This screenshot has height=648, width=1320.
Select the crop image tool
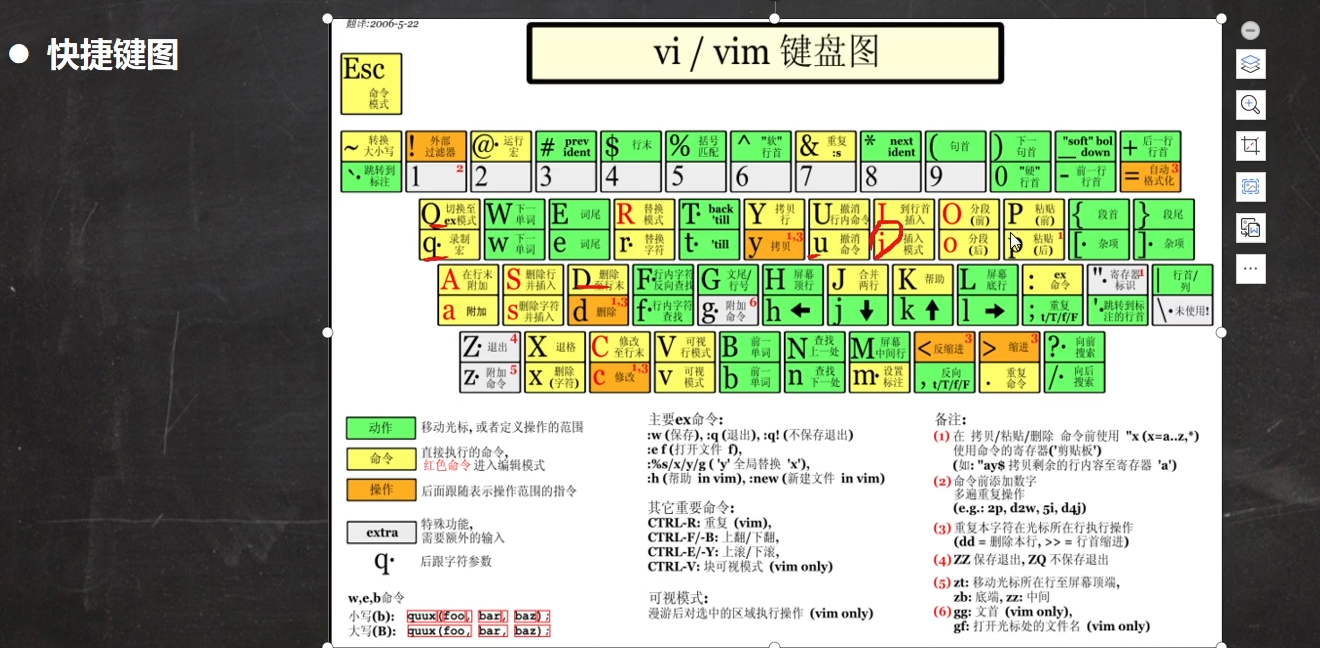[1251, 146]
